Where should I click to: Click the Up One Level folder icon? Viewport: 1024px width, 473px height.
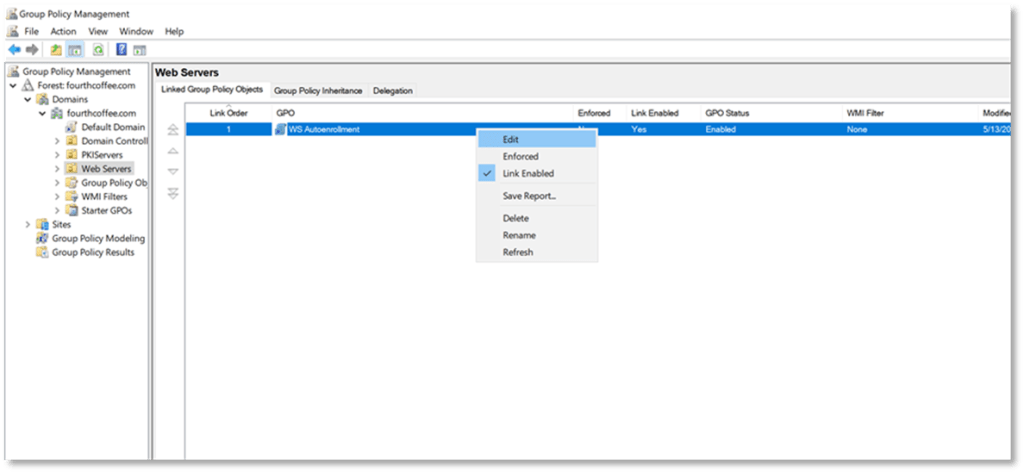pyautogui.click(x=56, y=49)
